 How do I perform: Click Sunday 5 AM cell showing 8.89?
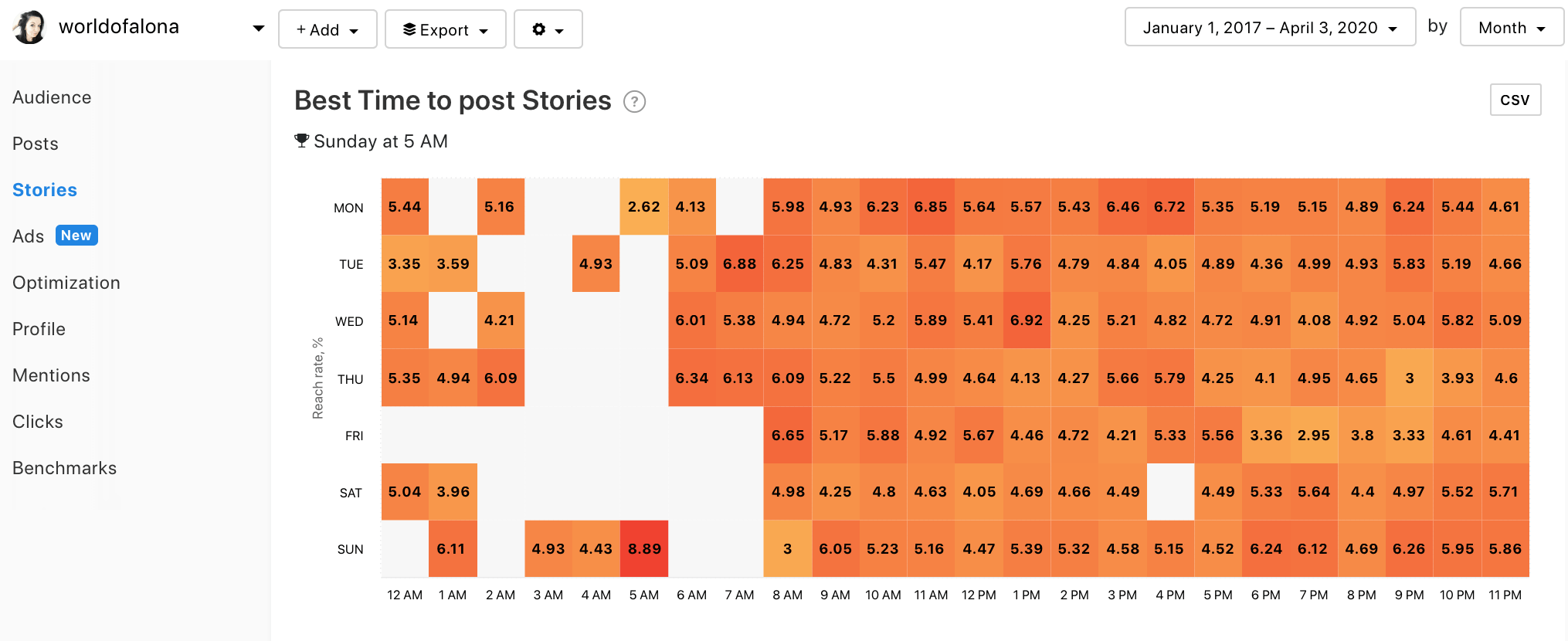pyautogui.click(x=643, y=549)
